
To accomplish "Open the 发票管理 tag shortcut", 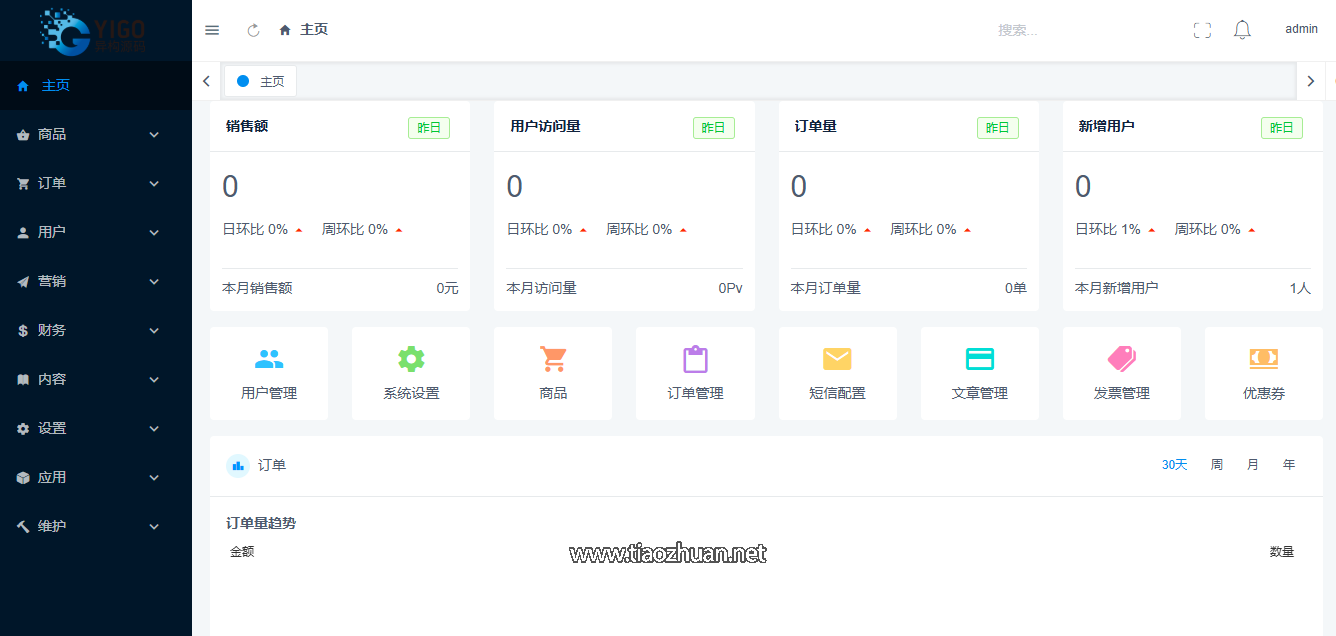I will coord(1121,373).
